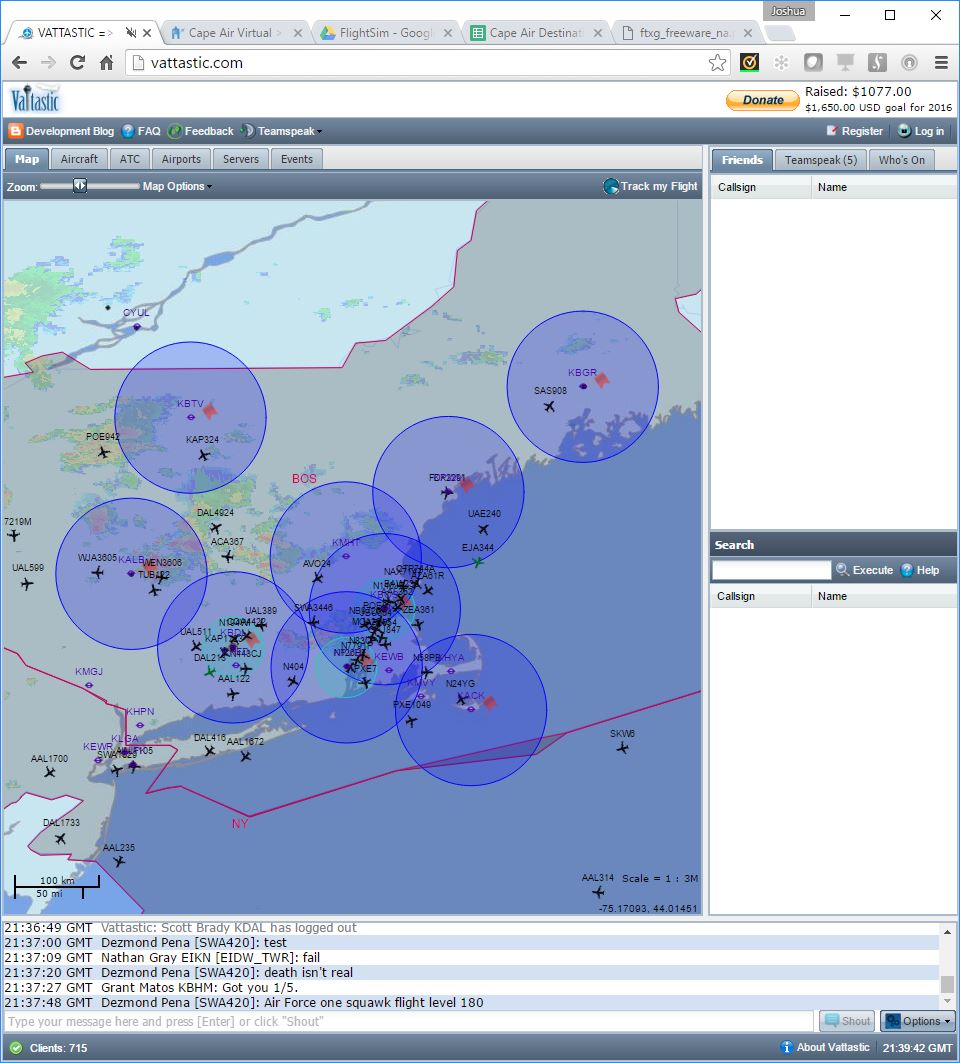Click the browser Home icon
This screenshot has width=960, height=1063.
106,63
